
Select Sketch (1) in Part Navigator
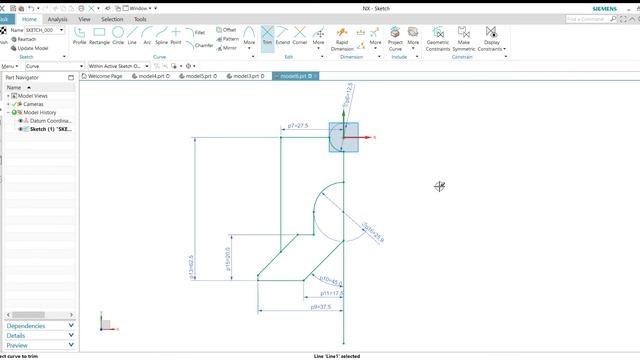point(51,129)
